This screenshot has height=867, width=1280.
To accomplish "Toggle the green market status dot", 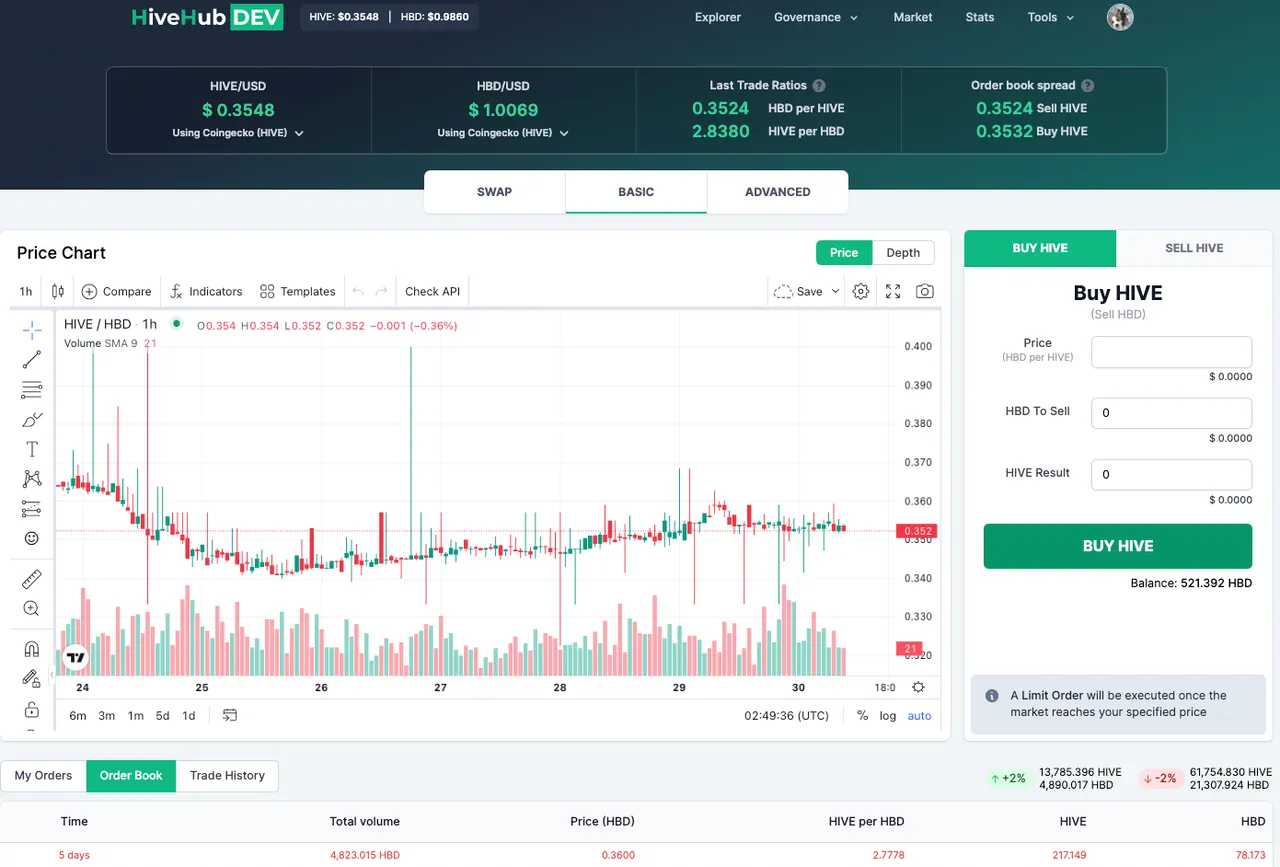I will click(177, 323).
